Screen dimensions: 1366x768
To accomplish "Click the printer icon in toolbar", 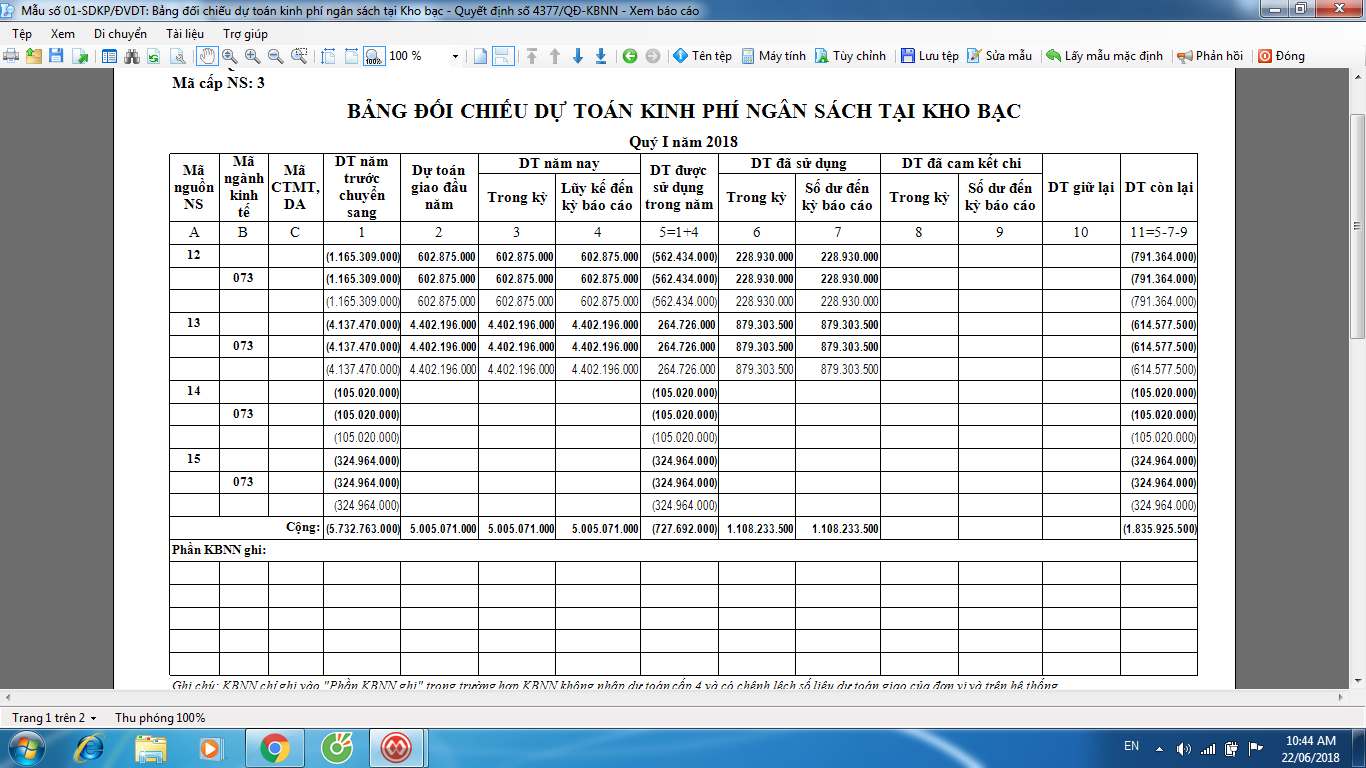I will pos(11,56).
